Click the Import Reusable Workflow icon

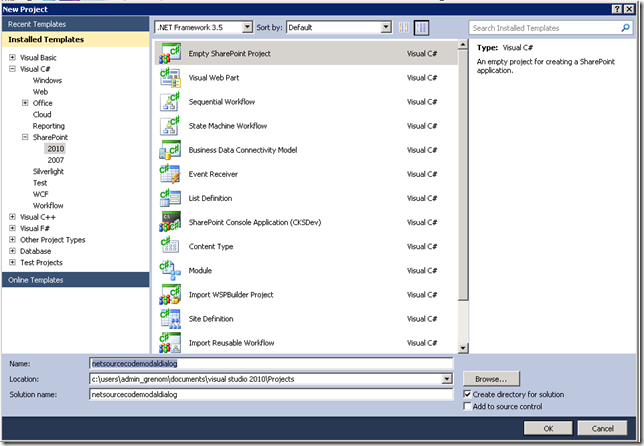pos(170,343)
